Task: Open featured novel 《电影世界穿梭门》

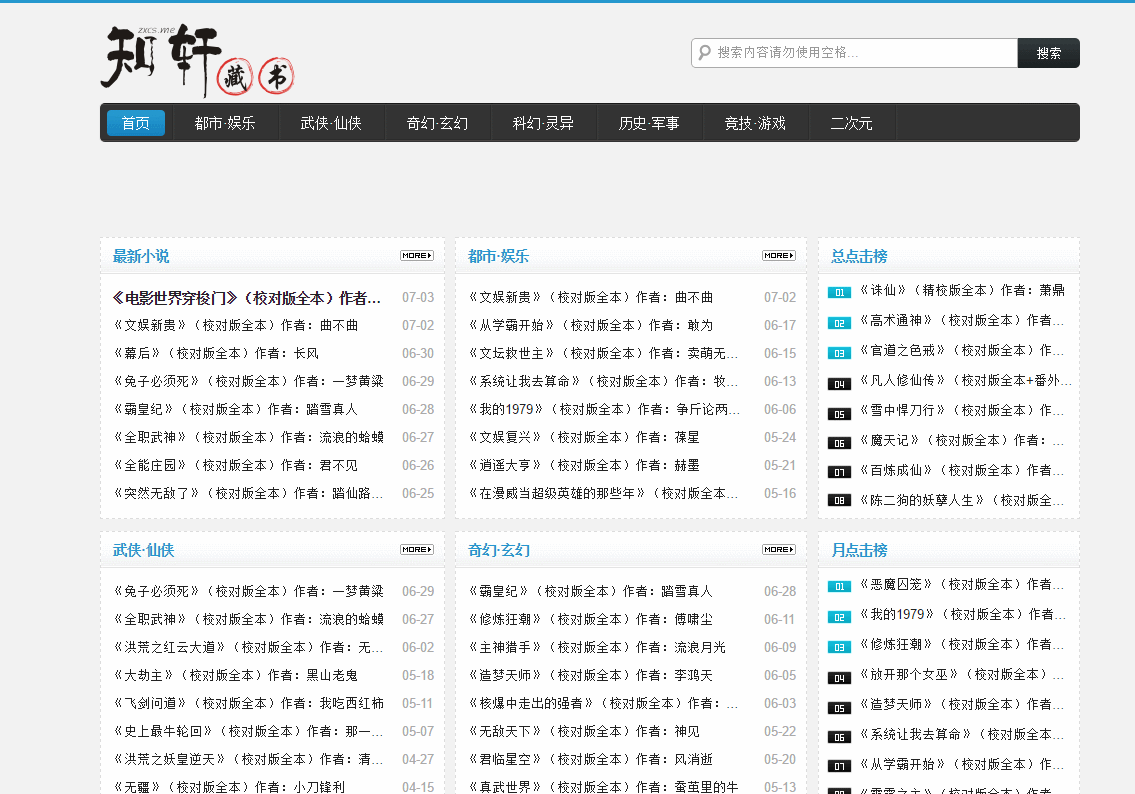Action: point(247,298)
